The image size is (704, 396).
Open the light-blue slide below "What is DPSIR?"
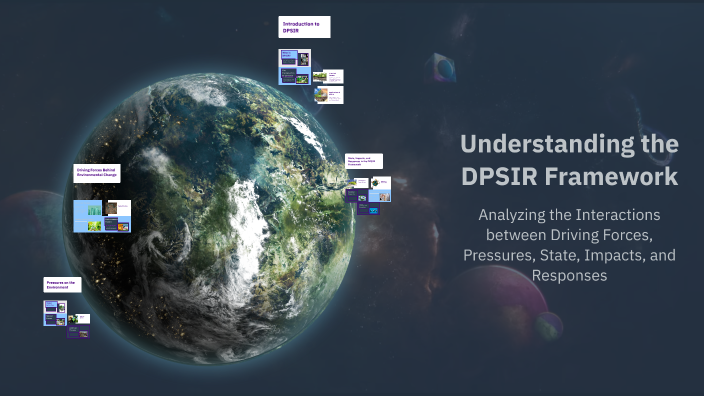295,76
